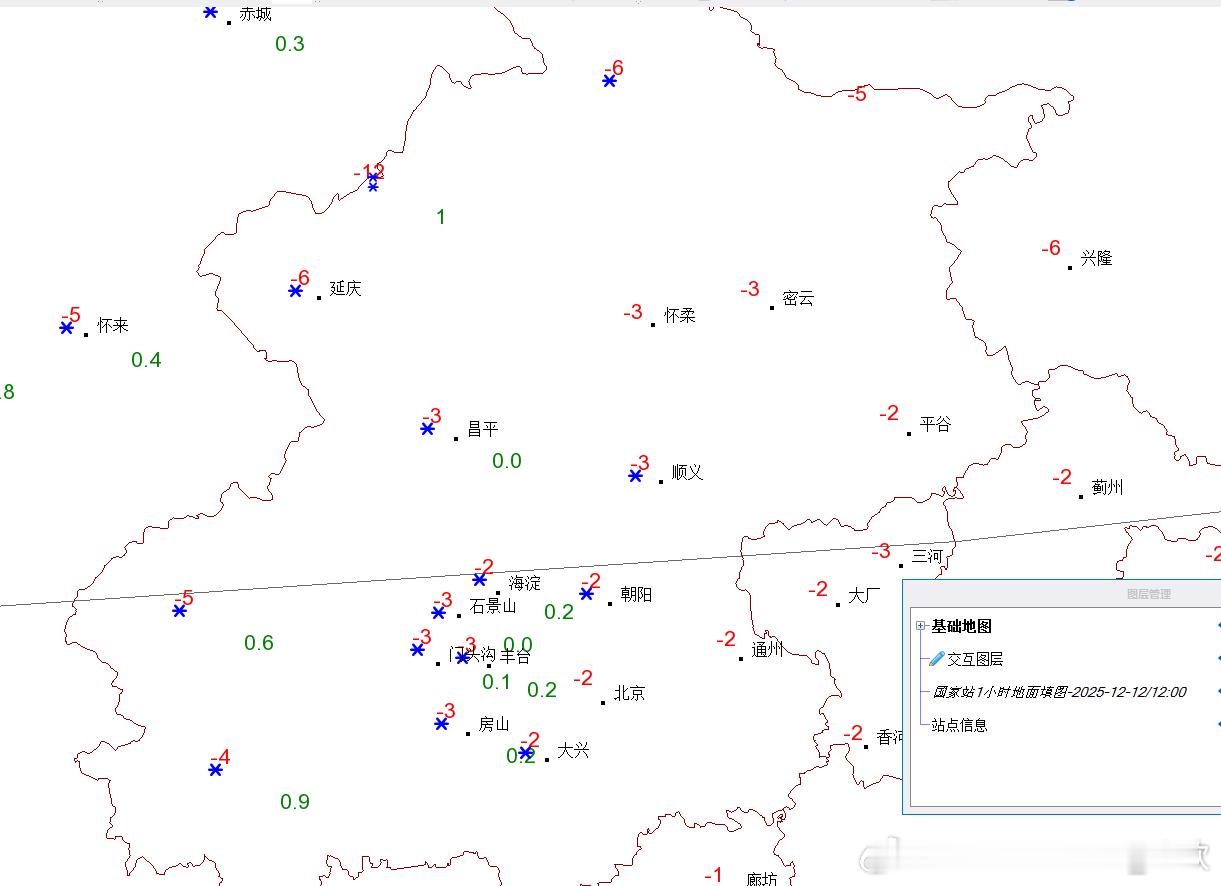The image size is (1221, 886).
Task: Select the 基础地图 layer group
Action: click(x=961, y=626)
